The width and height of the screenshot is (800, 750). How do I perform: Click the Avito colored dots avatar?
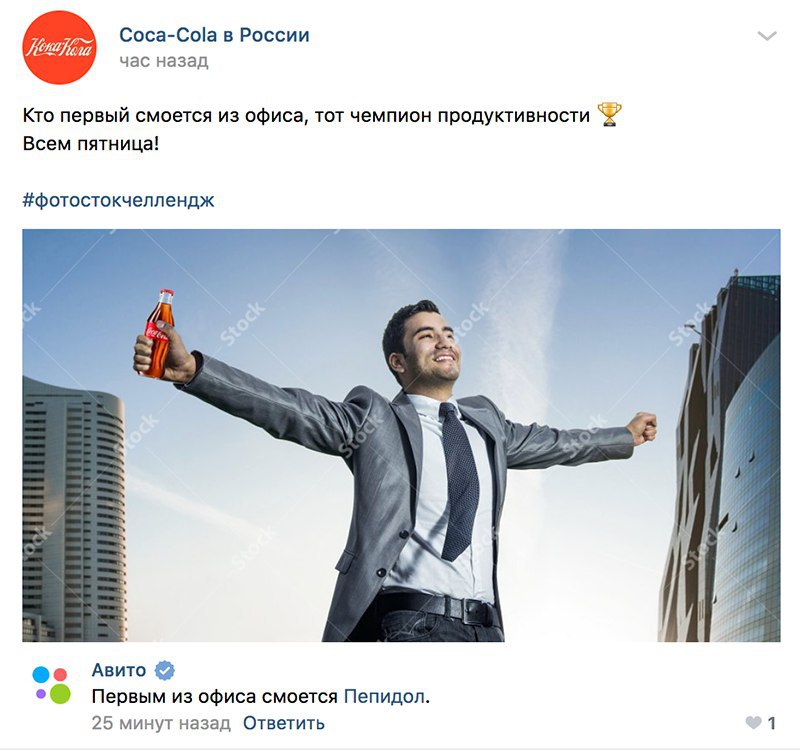pos(52,685)
